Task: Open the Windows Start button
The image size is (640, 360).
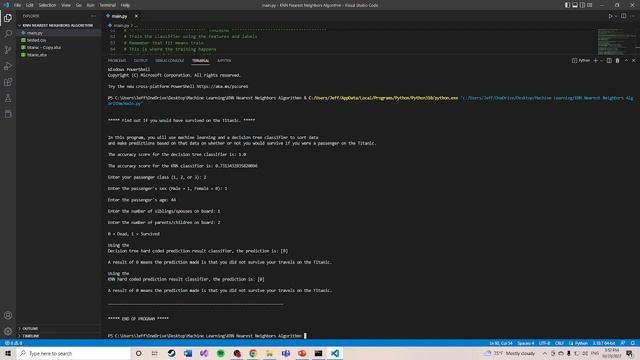Action: [x=8, y=353]
